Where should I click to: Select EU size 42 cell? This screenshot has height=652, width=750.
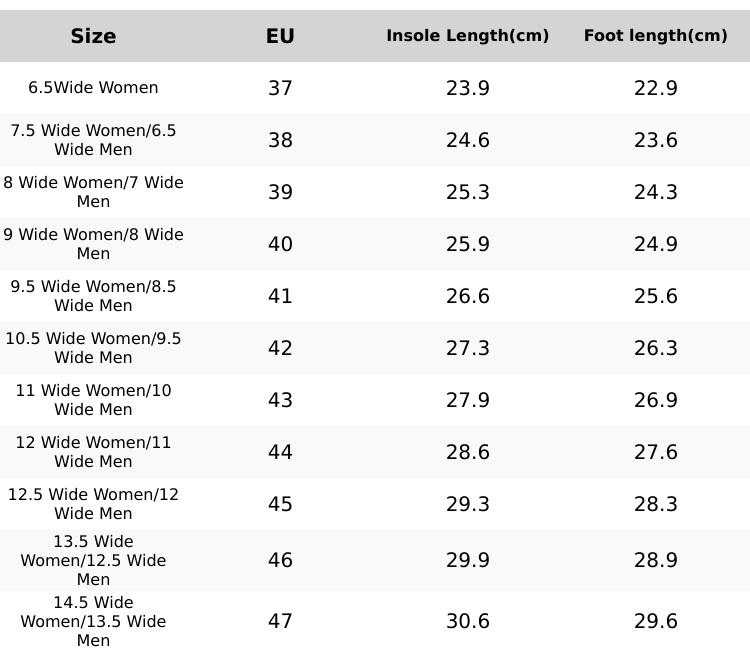(280, 348)
